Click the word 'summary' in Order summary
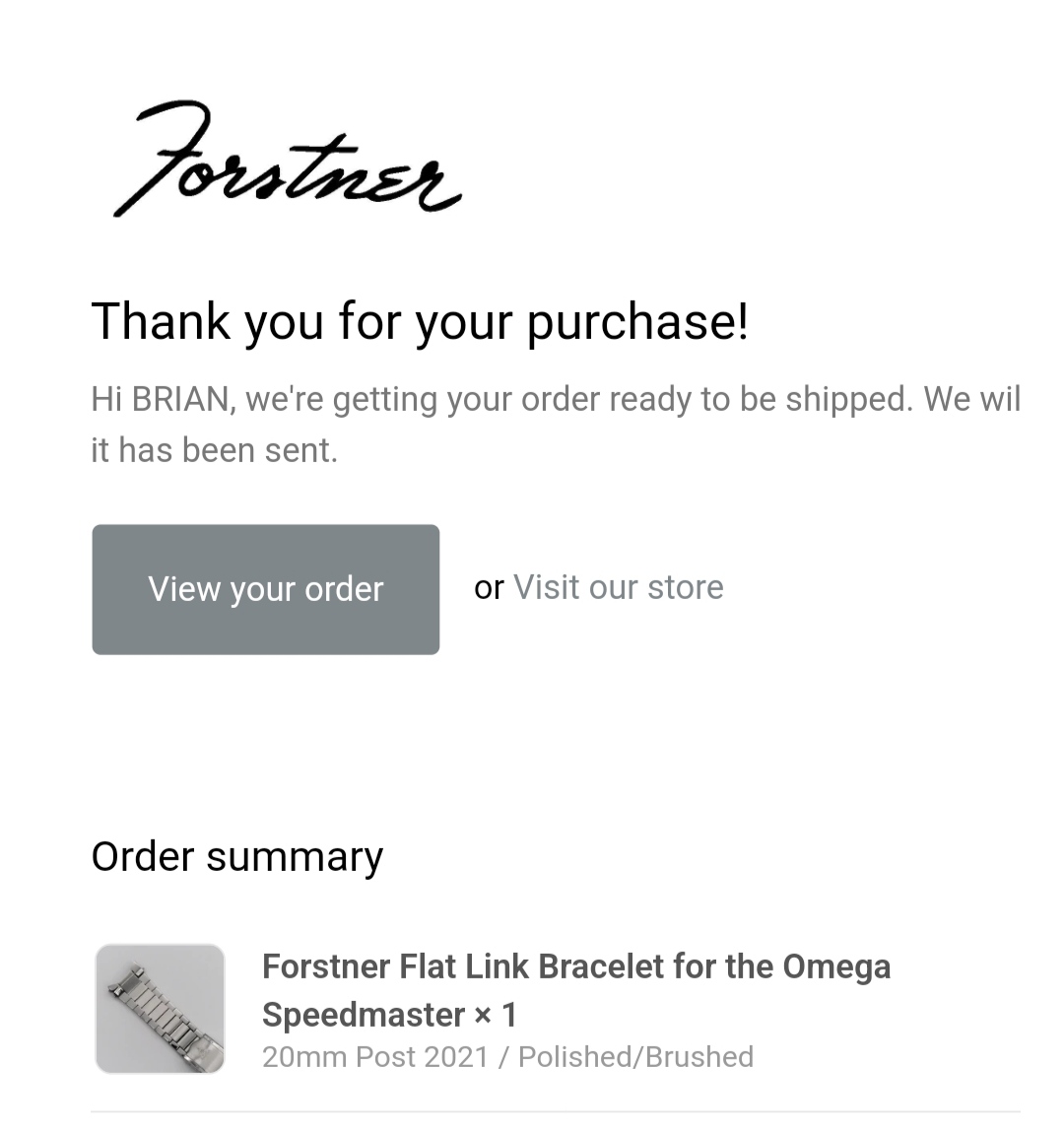 click(294, 856)
